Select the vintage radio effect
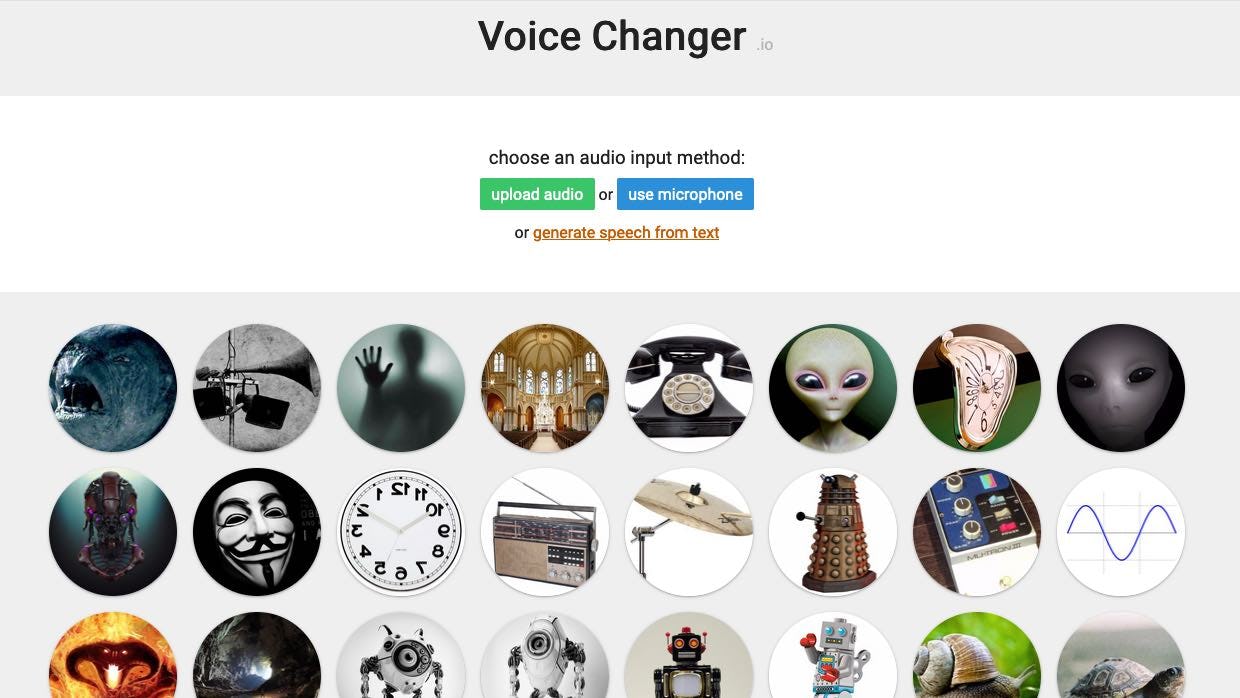 [545, 532]
